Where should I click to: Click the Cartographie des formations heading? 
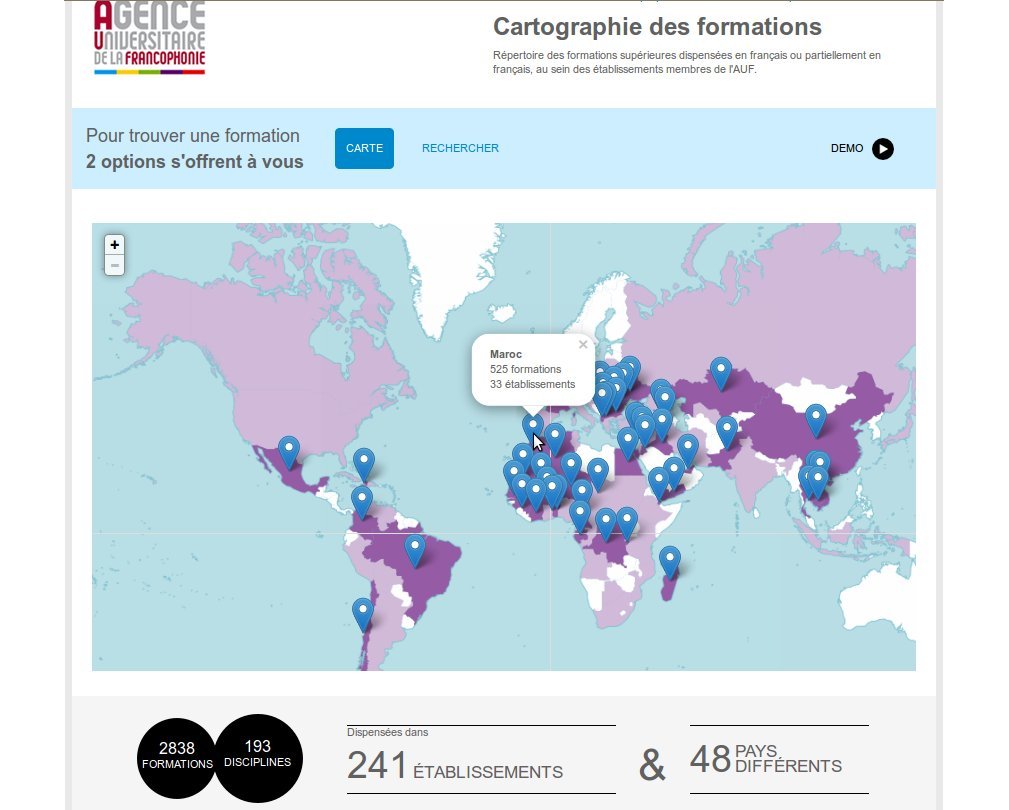click(657, 27)
